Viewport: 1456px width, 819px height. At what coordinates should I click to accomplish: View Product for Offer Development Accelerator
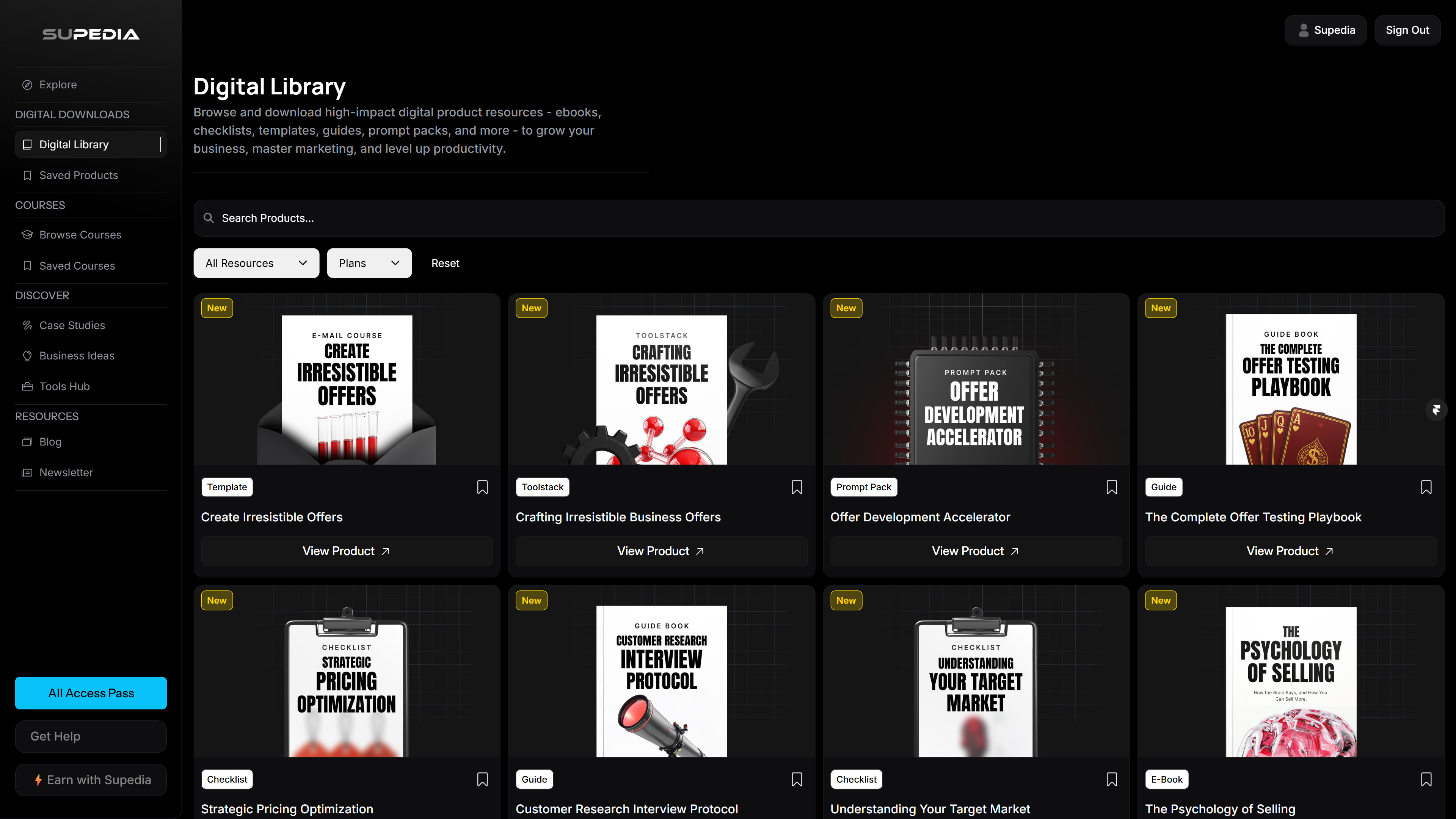point(976,551)
